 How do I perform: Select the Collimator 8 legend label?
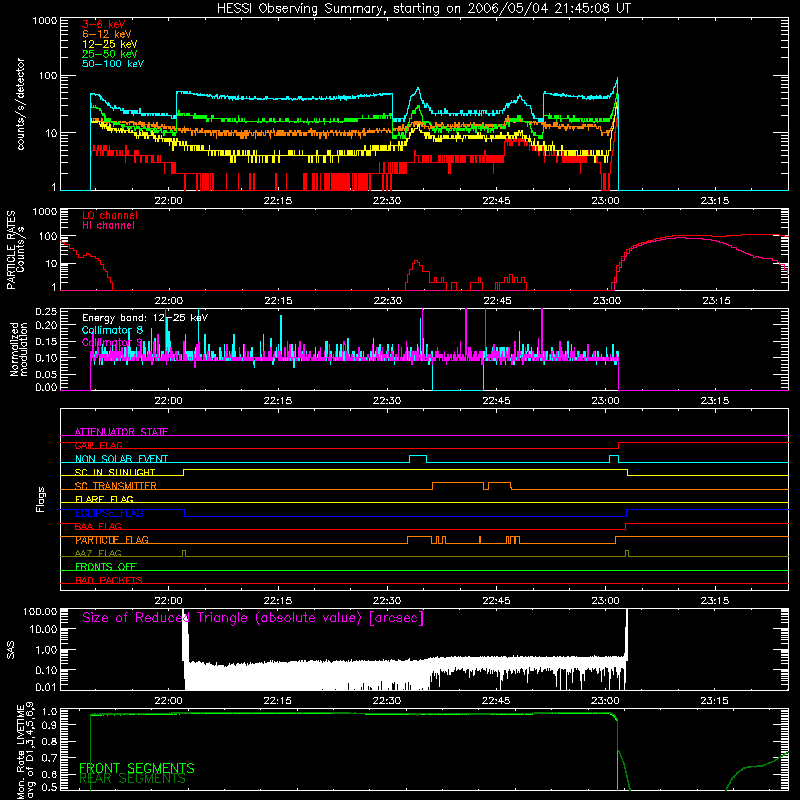click(x=112, y=330)
